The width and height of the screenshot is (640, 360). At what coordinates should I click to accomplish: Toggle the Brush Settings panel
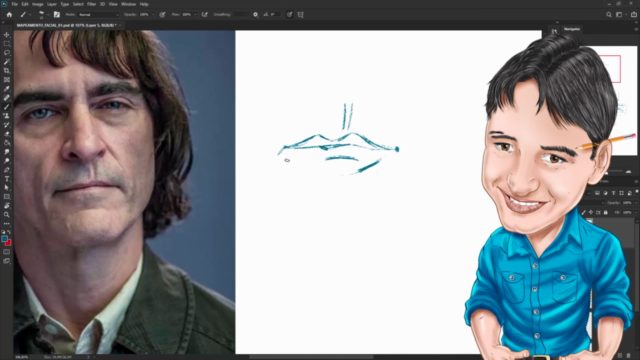[x=57, y=15]
